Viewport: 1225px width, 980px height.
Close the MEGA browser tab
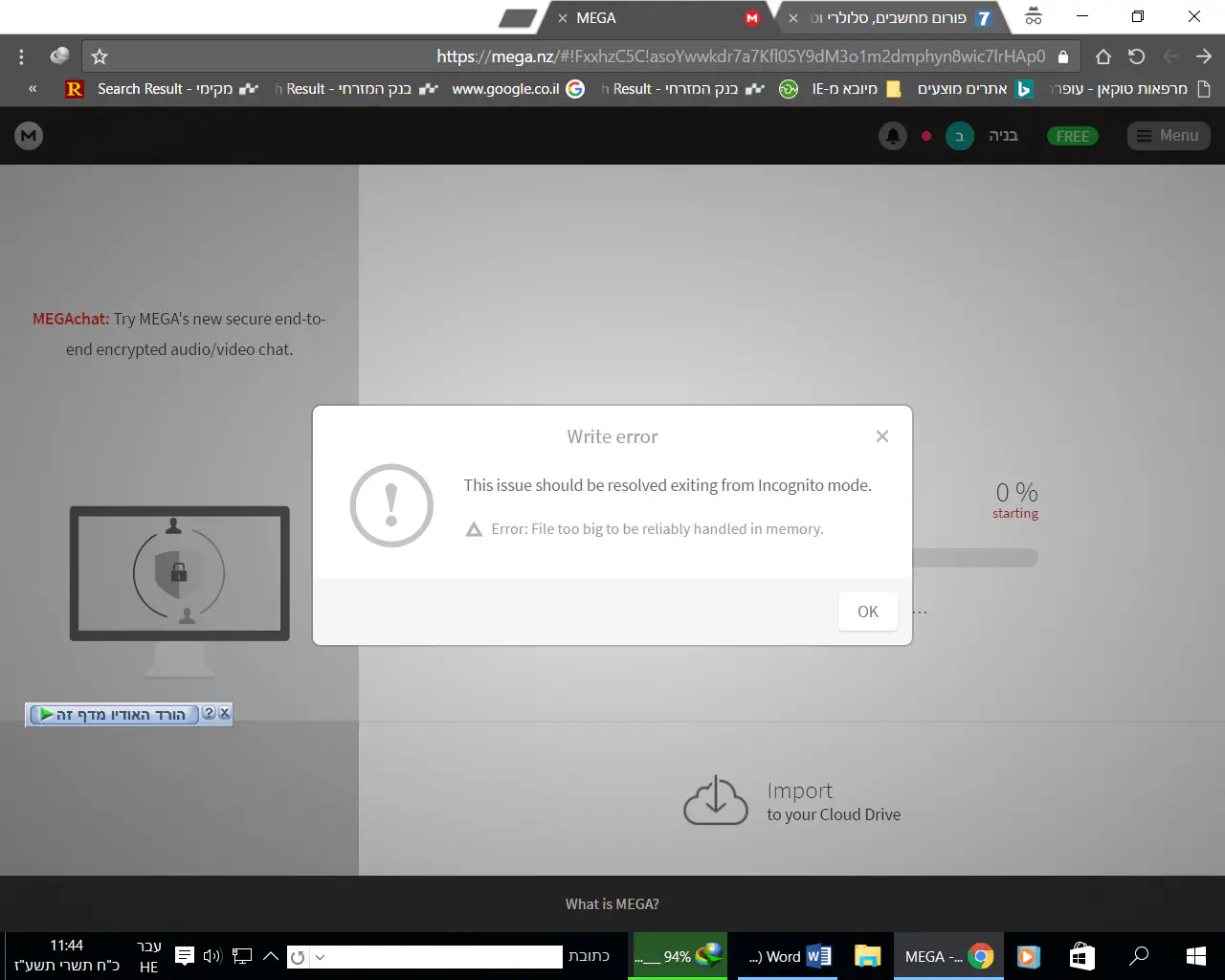point(563,18)
